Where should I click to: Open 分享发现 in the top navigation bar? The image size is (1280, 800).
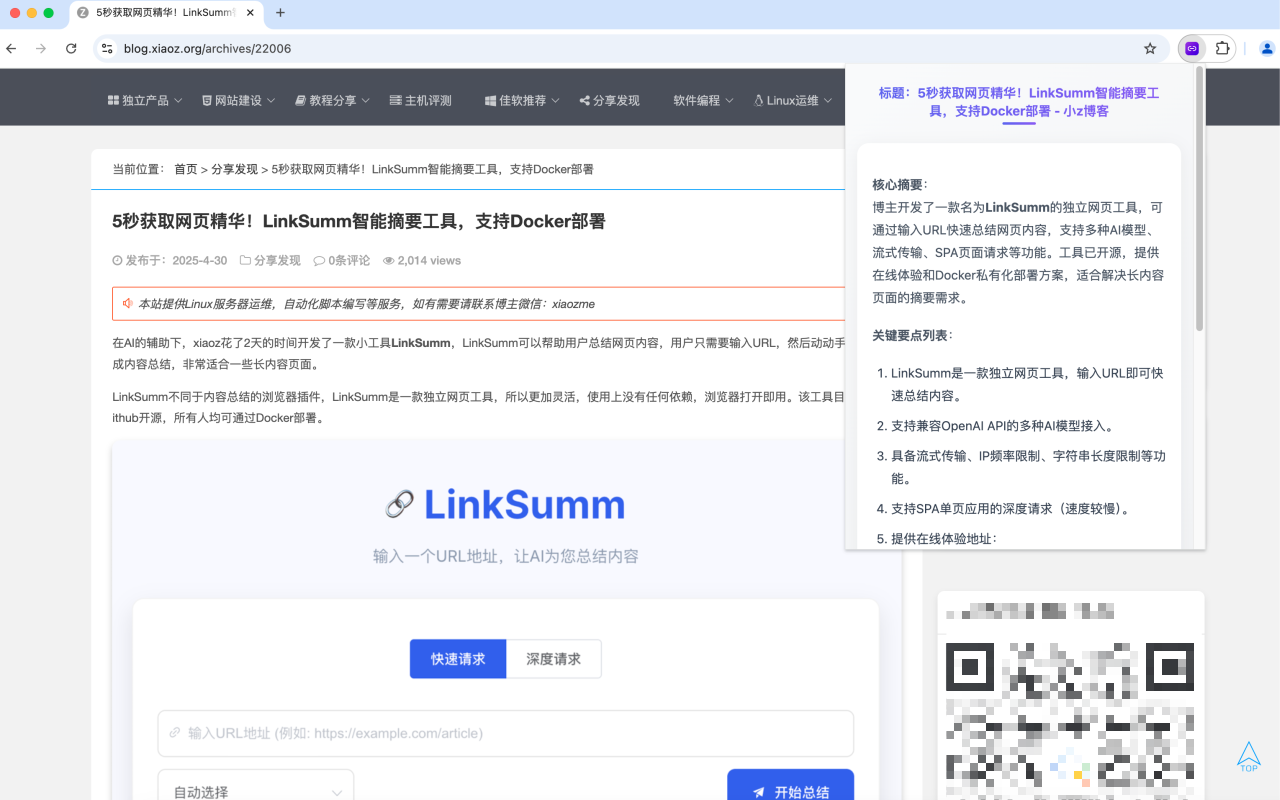coord(610,101)
